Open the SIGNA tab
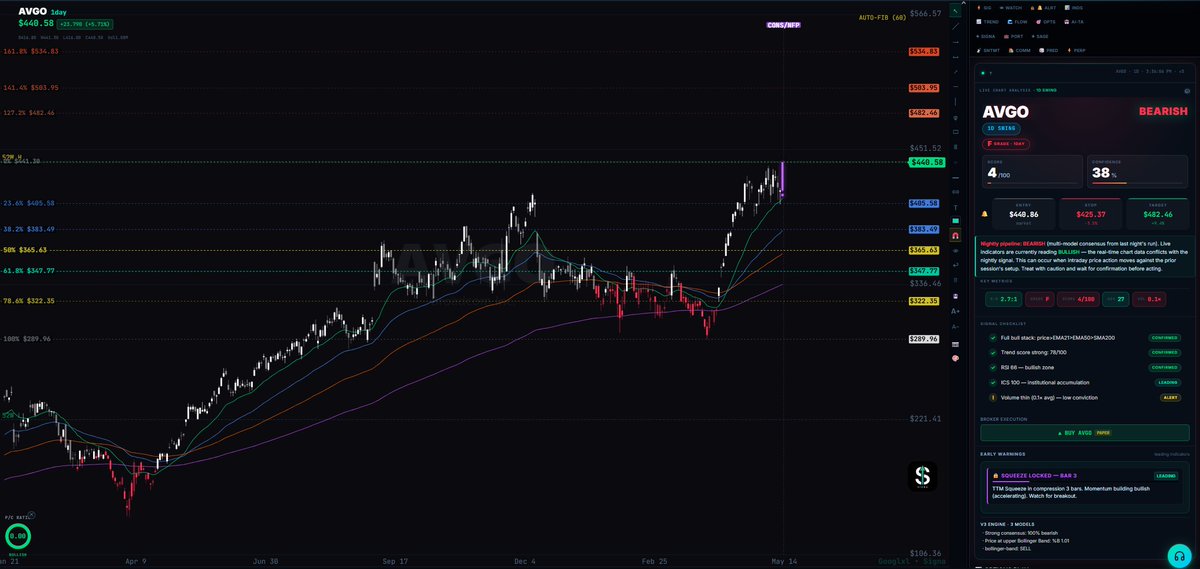This screenshot has height=569, width=1200. click(x=986, y=36)
